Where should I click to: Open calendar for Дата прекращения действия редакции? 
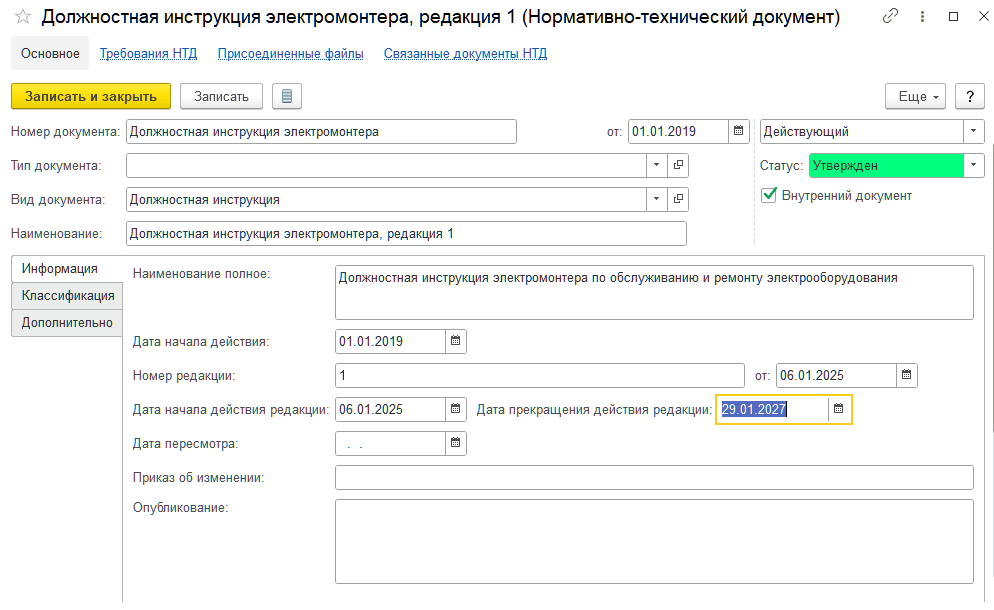839,409
